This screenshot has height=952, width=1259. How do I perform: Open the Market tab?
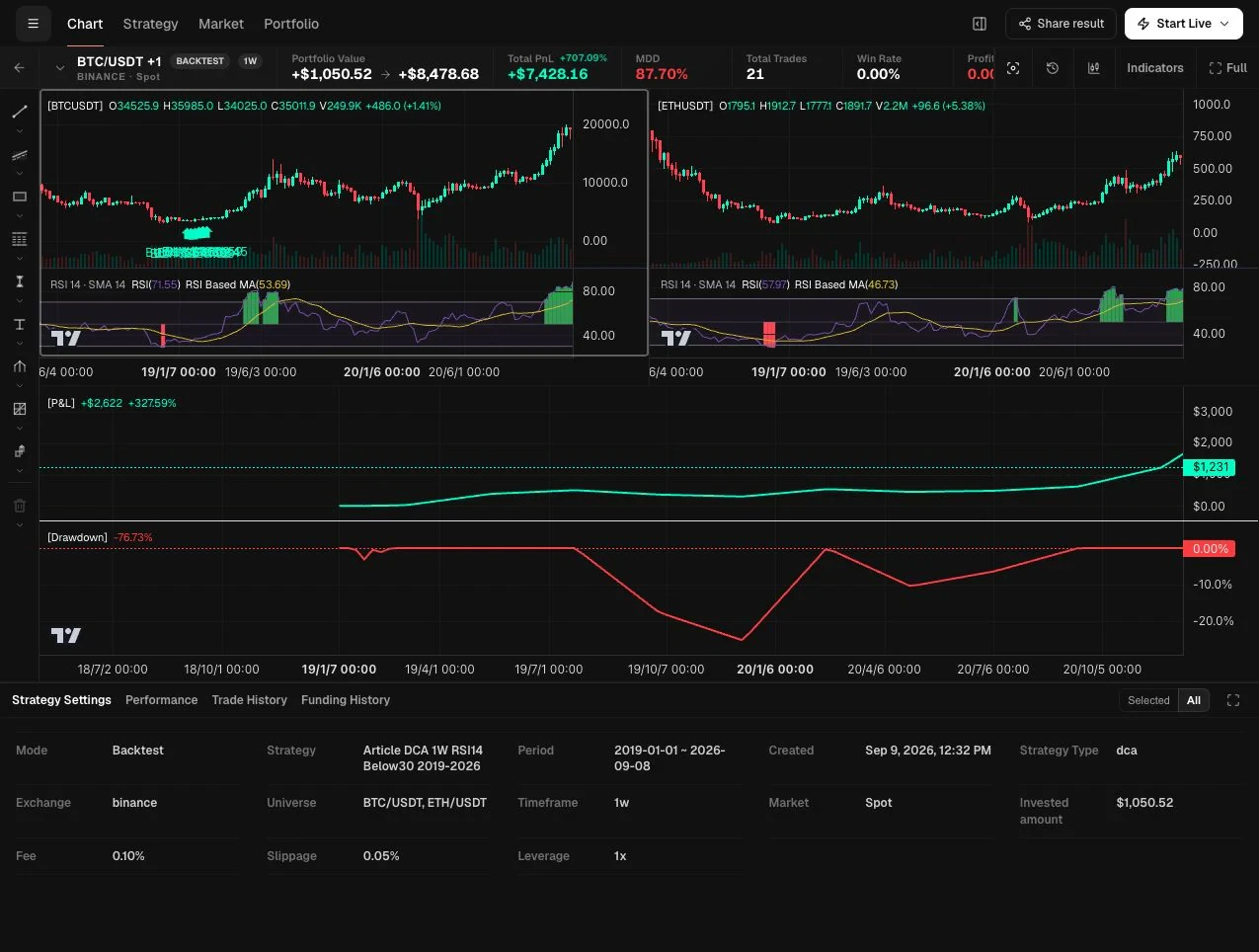221,24
